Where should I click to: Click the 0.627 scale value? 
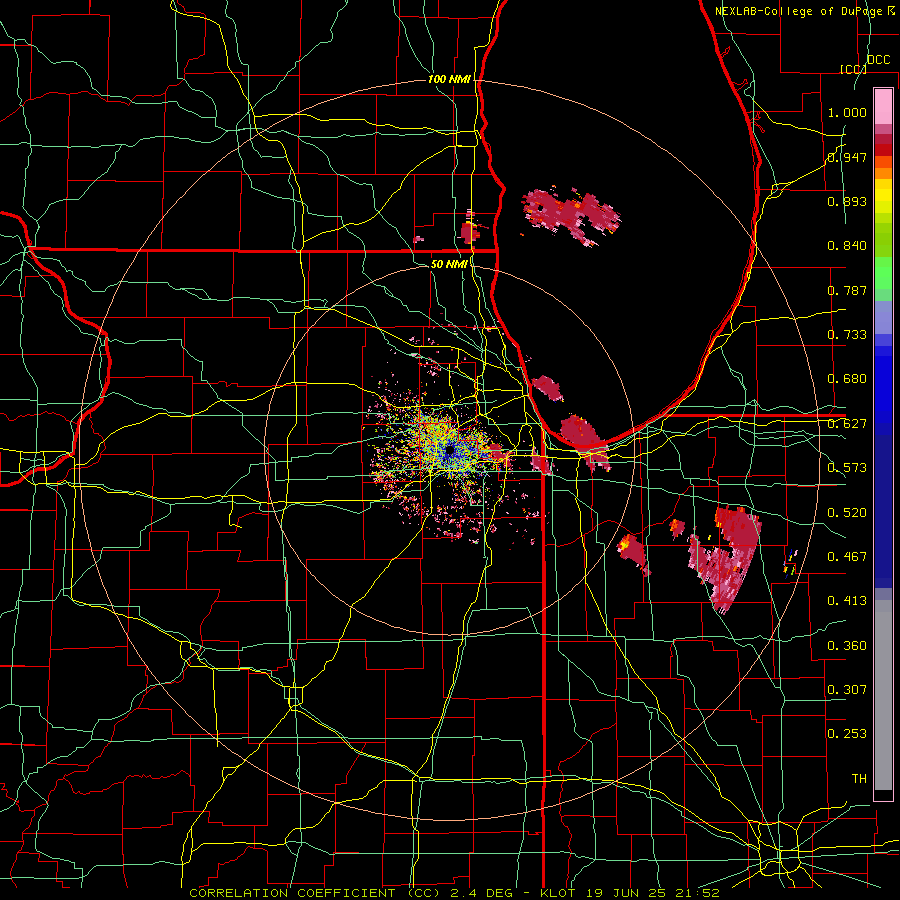pyautogui.click(x=847, y=424)
